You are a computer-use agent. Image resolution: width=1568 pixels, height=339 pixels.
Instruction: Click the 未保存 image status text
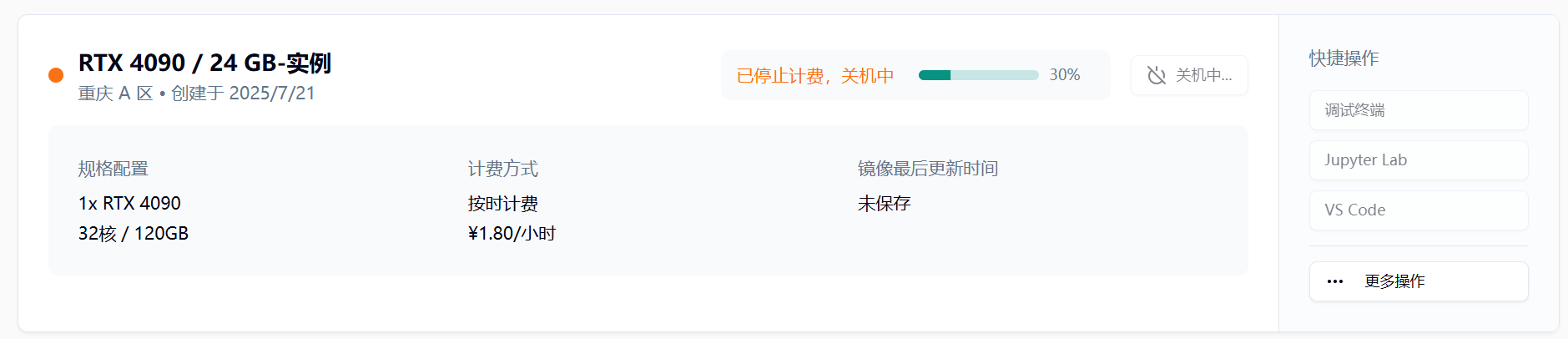(x=885, y=204)
